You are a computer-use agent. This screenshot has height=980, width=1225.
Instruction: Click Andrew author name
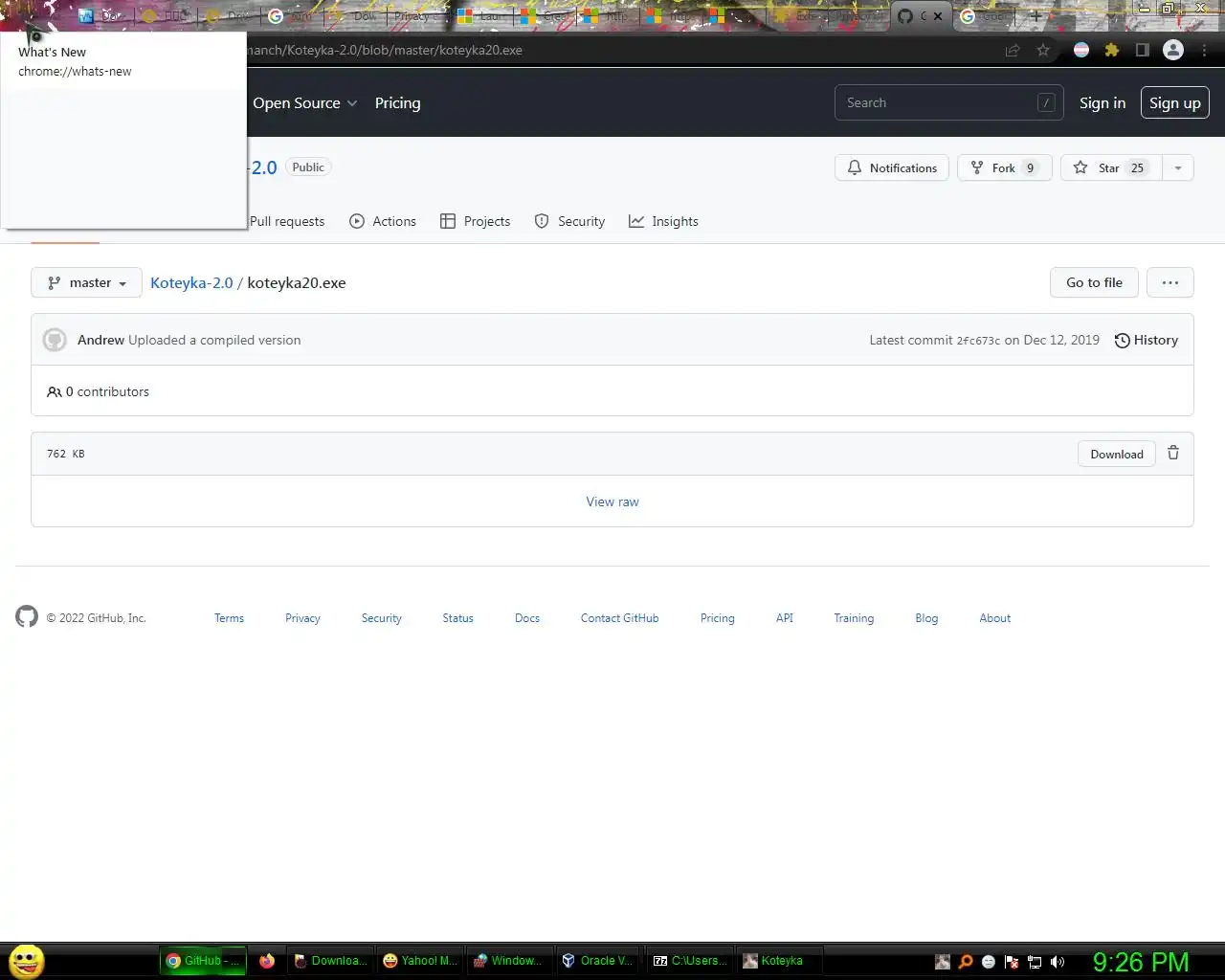(x=100, y=340)
